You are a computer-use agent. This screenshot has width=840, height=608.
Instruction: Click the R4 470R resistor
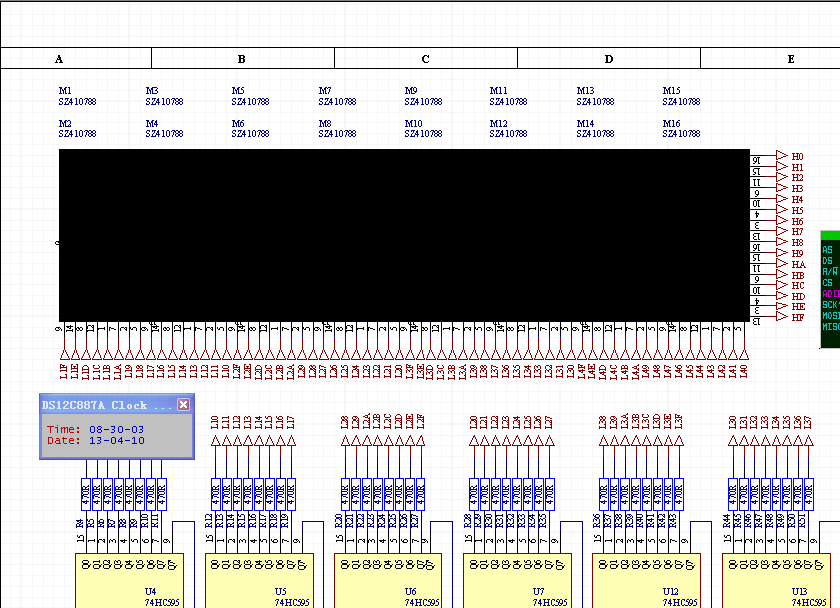[86, 494]
